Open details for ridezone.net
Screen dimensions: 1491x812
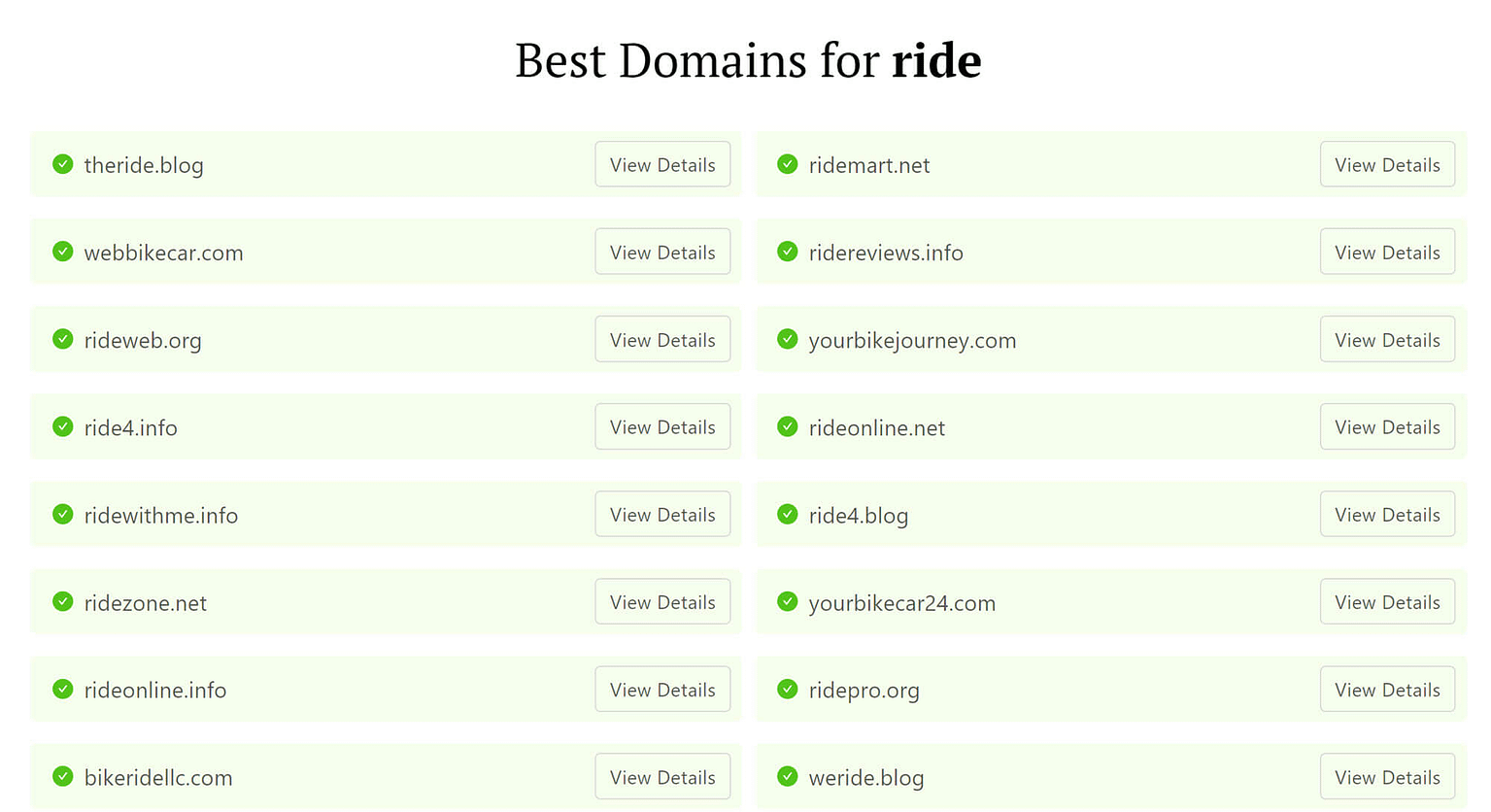click(662, 601)
